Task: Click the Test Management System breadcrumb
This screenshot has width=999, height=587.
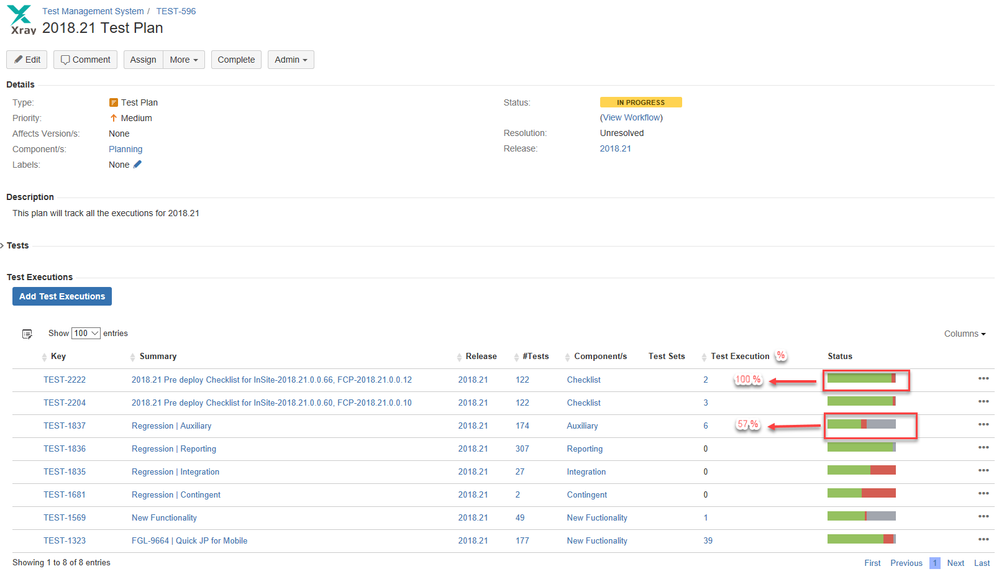Action: [x=93, y=11]
